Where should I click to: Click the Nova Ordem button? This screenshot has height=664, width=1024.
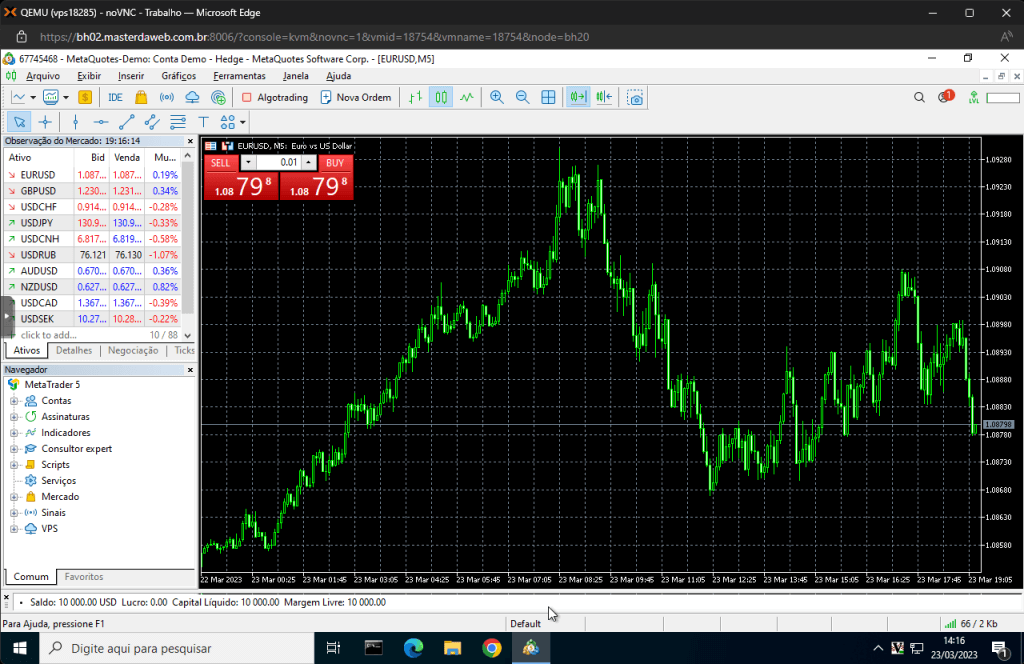(x=356, y=97)
